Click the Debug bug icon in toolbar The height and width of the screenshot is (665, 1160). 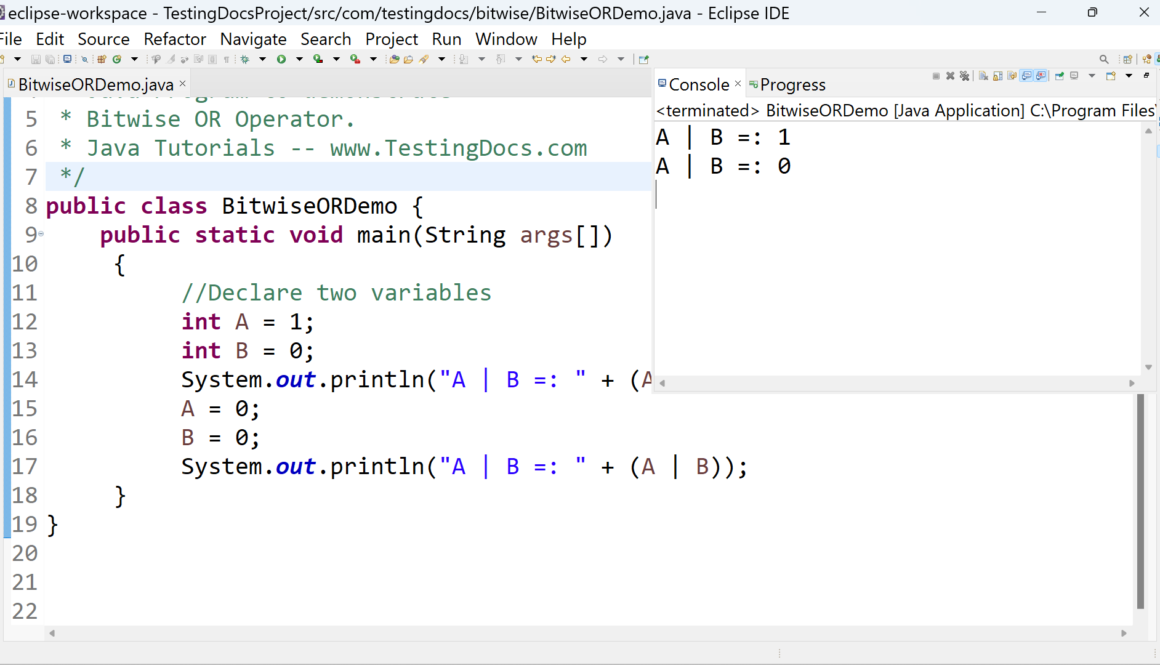[245, 60]
